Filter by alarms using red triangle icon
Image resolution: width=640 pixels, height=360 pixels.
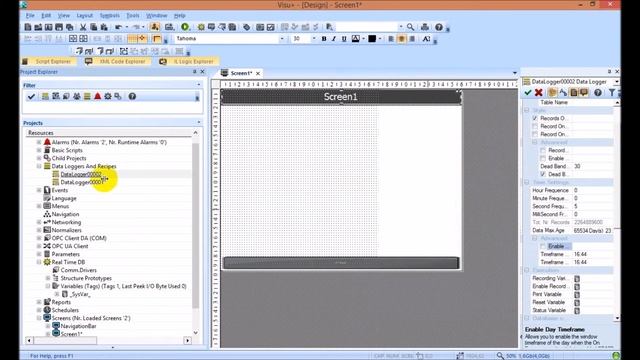tap(98, 96)
